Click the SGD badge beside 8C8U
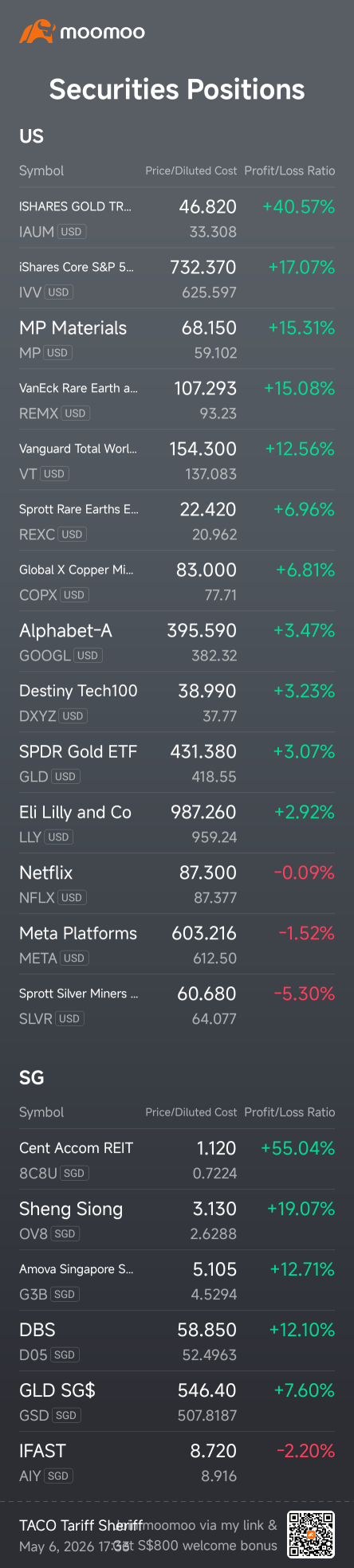The image size is (354, 1568). [x=75, y=1174]
